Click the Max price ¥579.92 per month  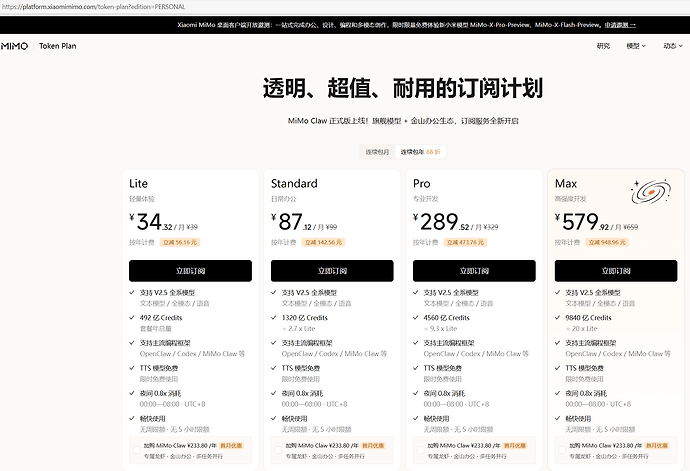(x=596, y=222)
